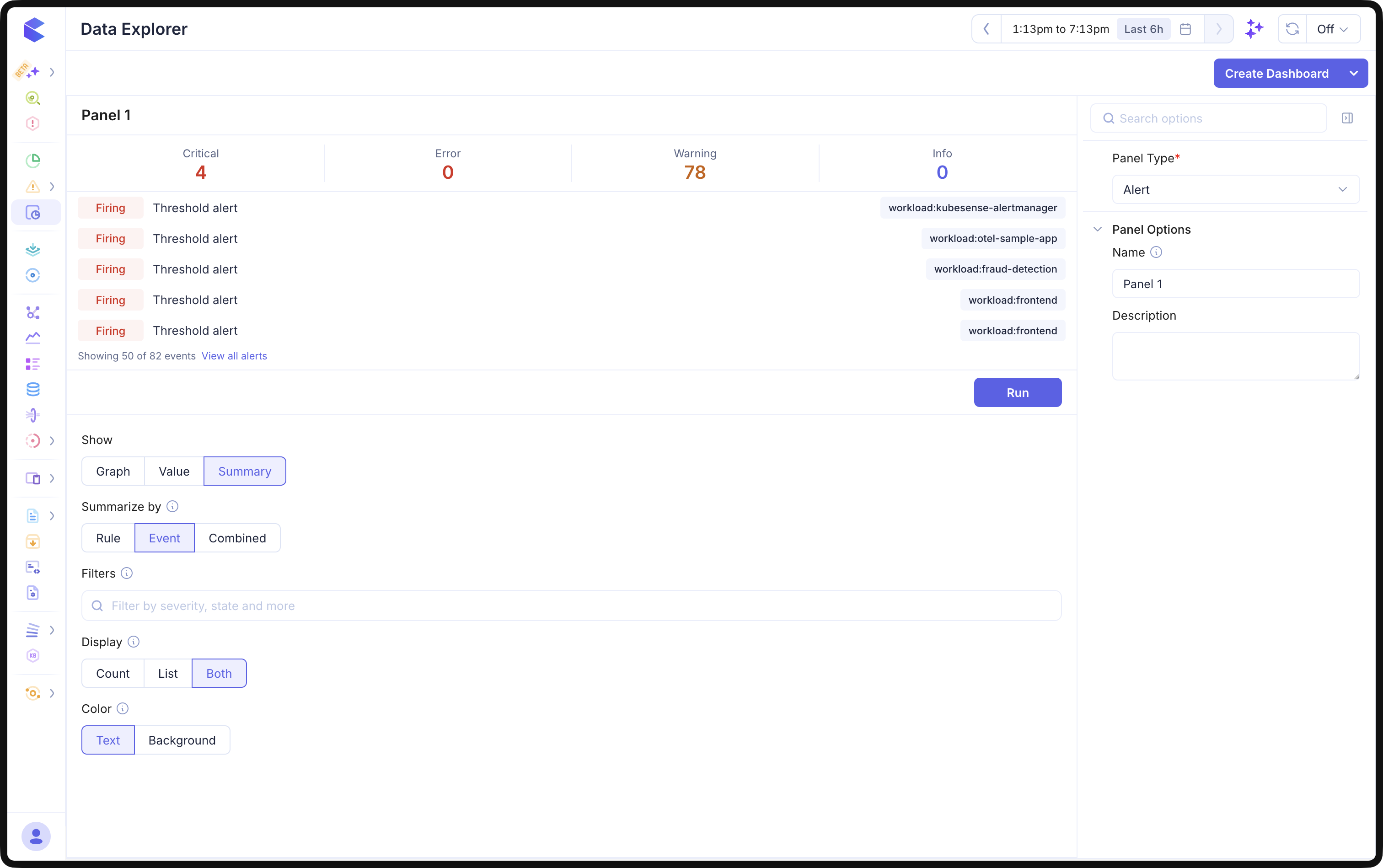Open the Panel Type Alert dropdown
1383x868 pixels.
click(1235, 189)
